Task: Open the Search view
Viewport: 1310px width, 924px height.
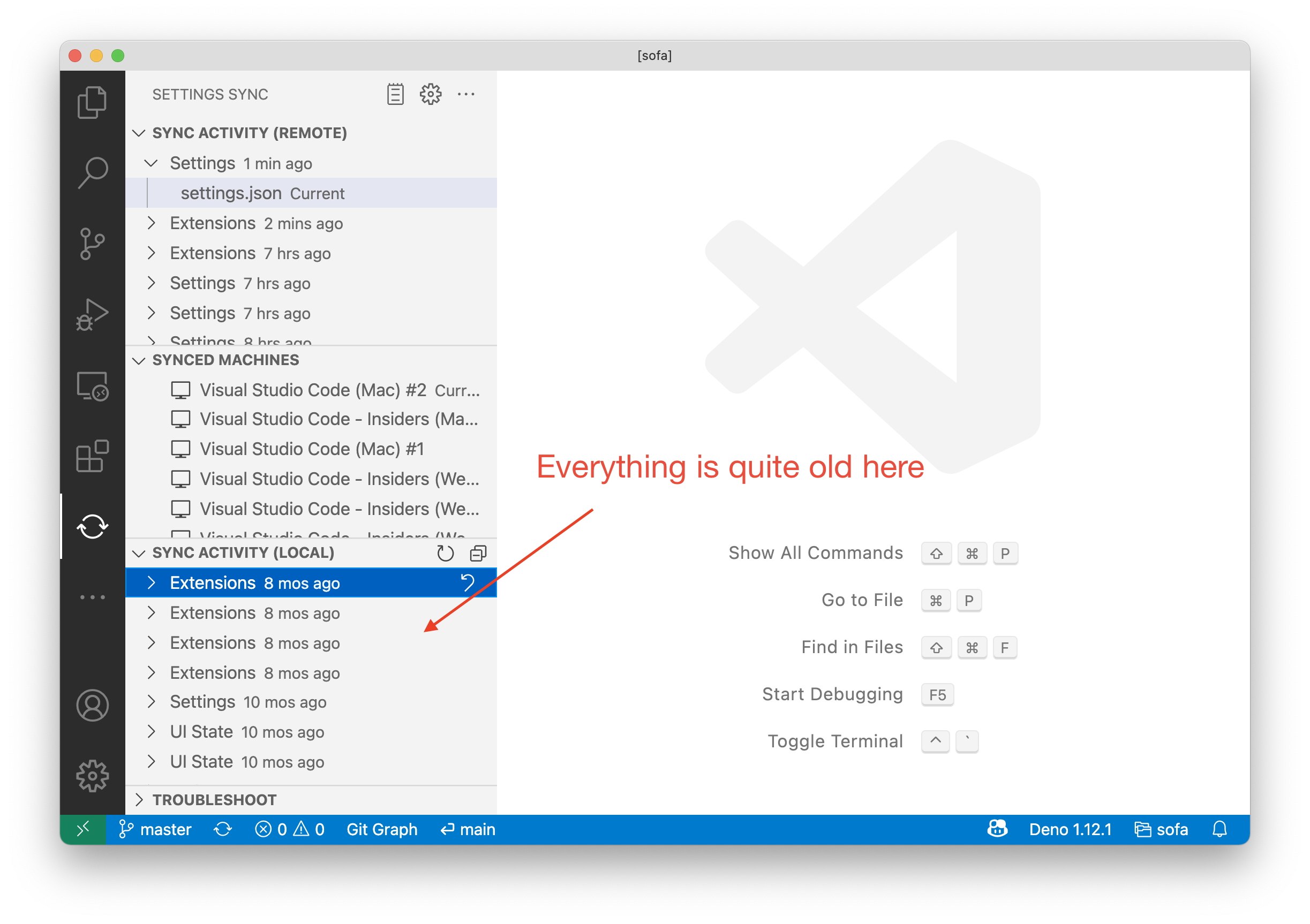Action: 92,171
